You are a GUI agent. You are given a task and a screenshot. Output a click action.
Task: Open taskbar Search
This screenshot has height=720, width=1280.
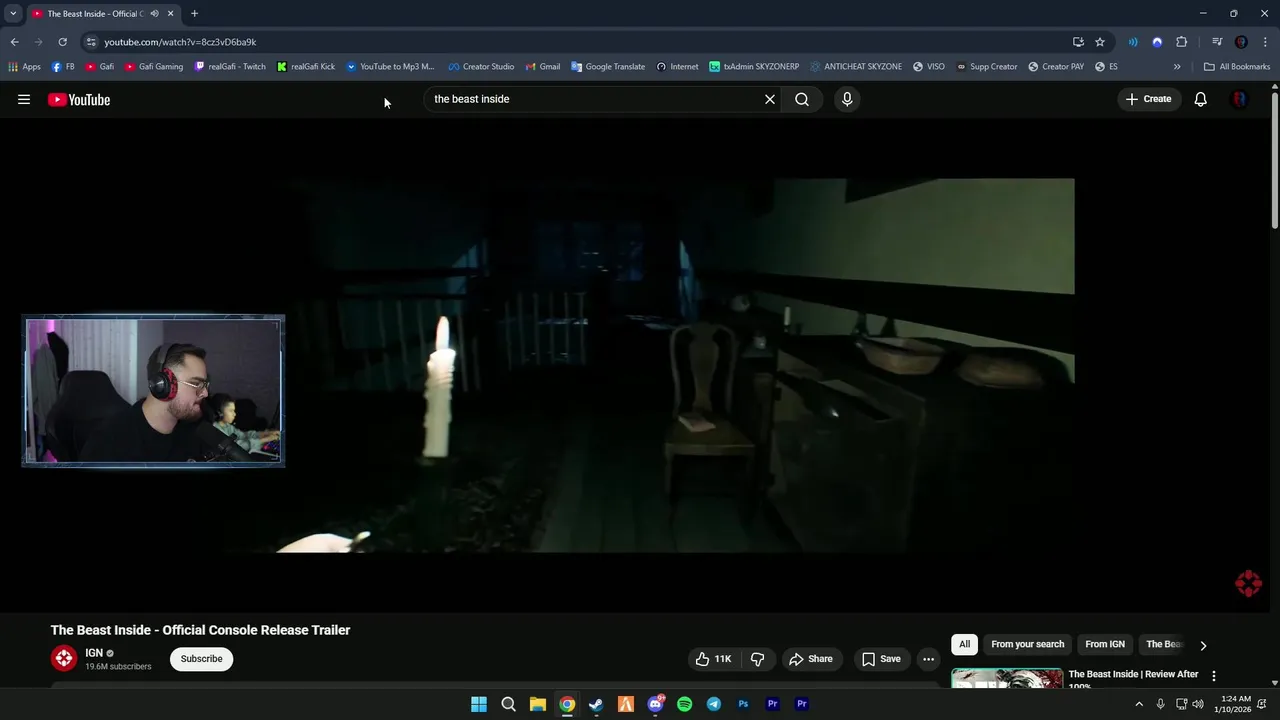pyautogui.click(x=508, y=704)
